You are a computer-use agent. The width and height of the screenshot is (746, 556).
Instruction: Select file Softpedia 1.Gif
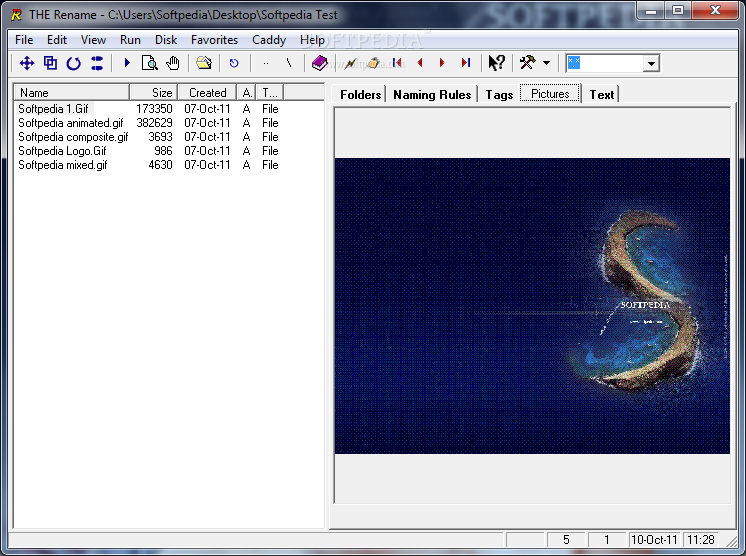pos(53,109)
